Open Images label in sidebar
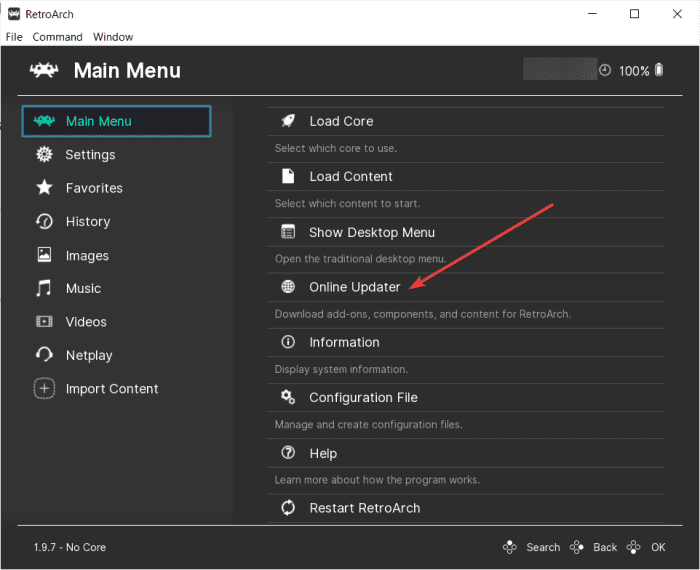Screen dimensions: 700x570 coord(87,256)
